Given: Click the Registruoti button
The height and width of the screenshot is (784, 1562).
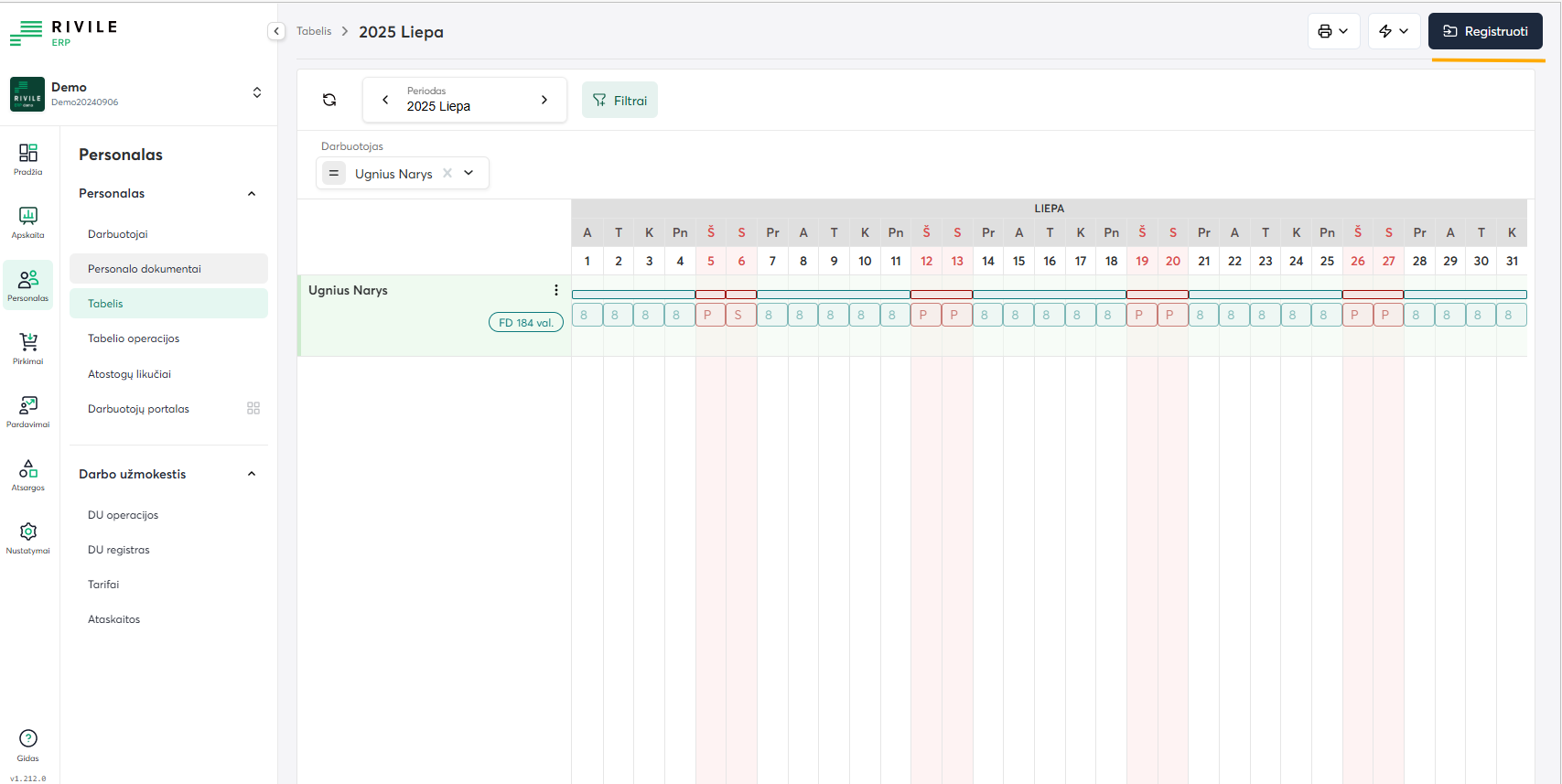Looking at the screenshot, I should 1485,31.
